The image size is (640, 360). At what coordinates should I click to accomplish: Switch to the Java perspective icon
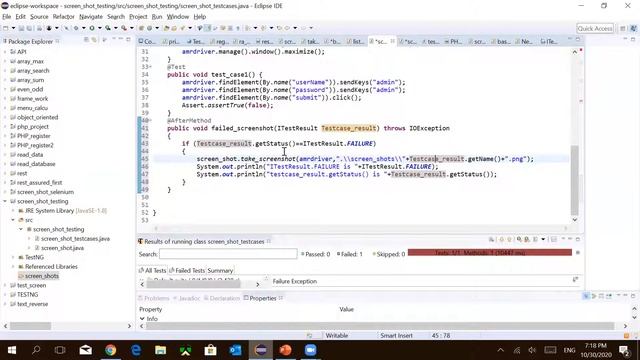(633, 28)
